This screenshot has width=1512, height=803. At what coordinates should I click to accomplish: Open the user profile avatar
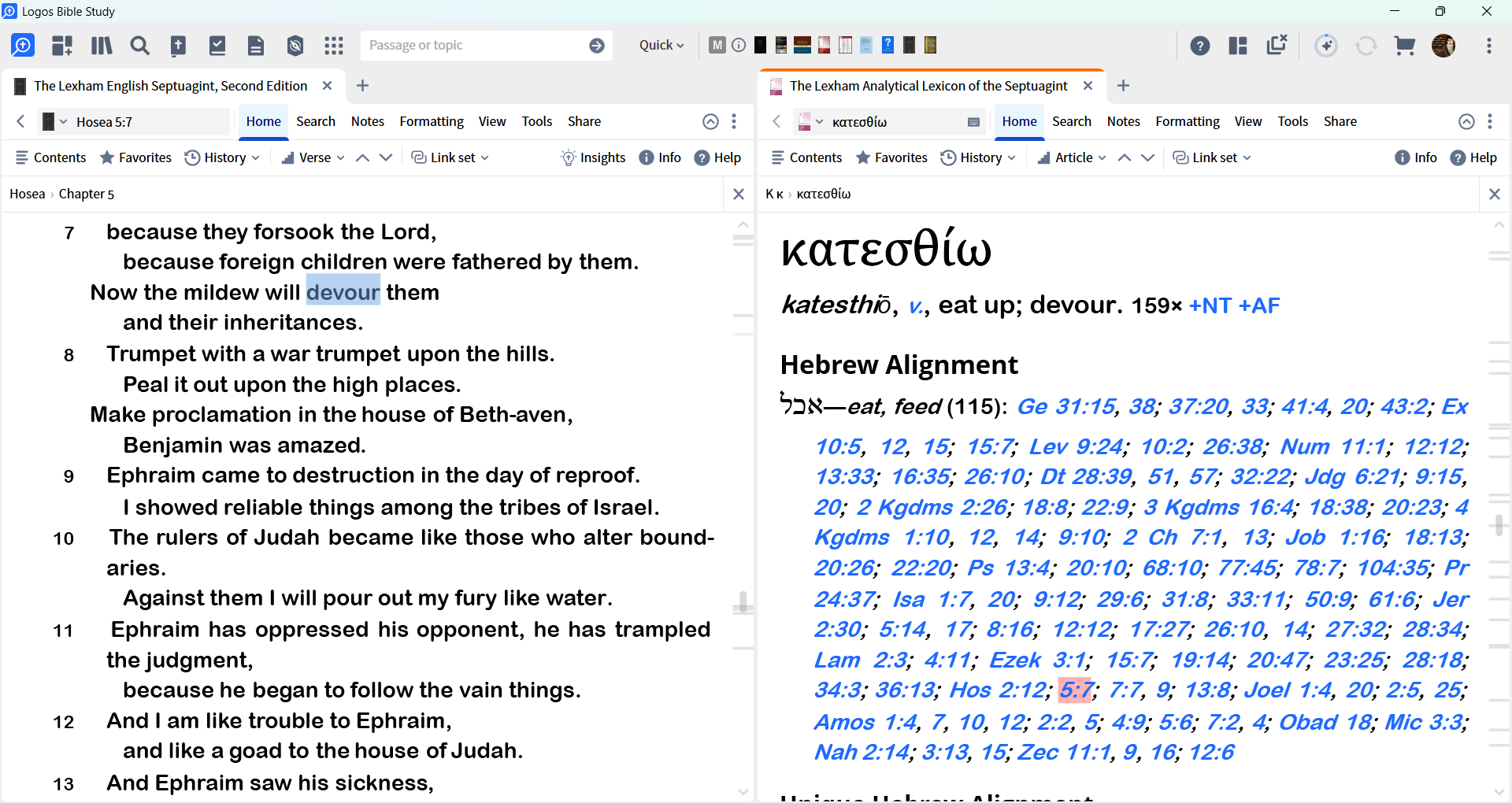pos(1443,46)
